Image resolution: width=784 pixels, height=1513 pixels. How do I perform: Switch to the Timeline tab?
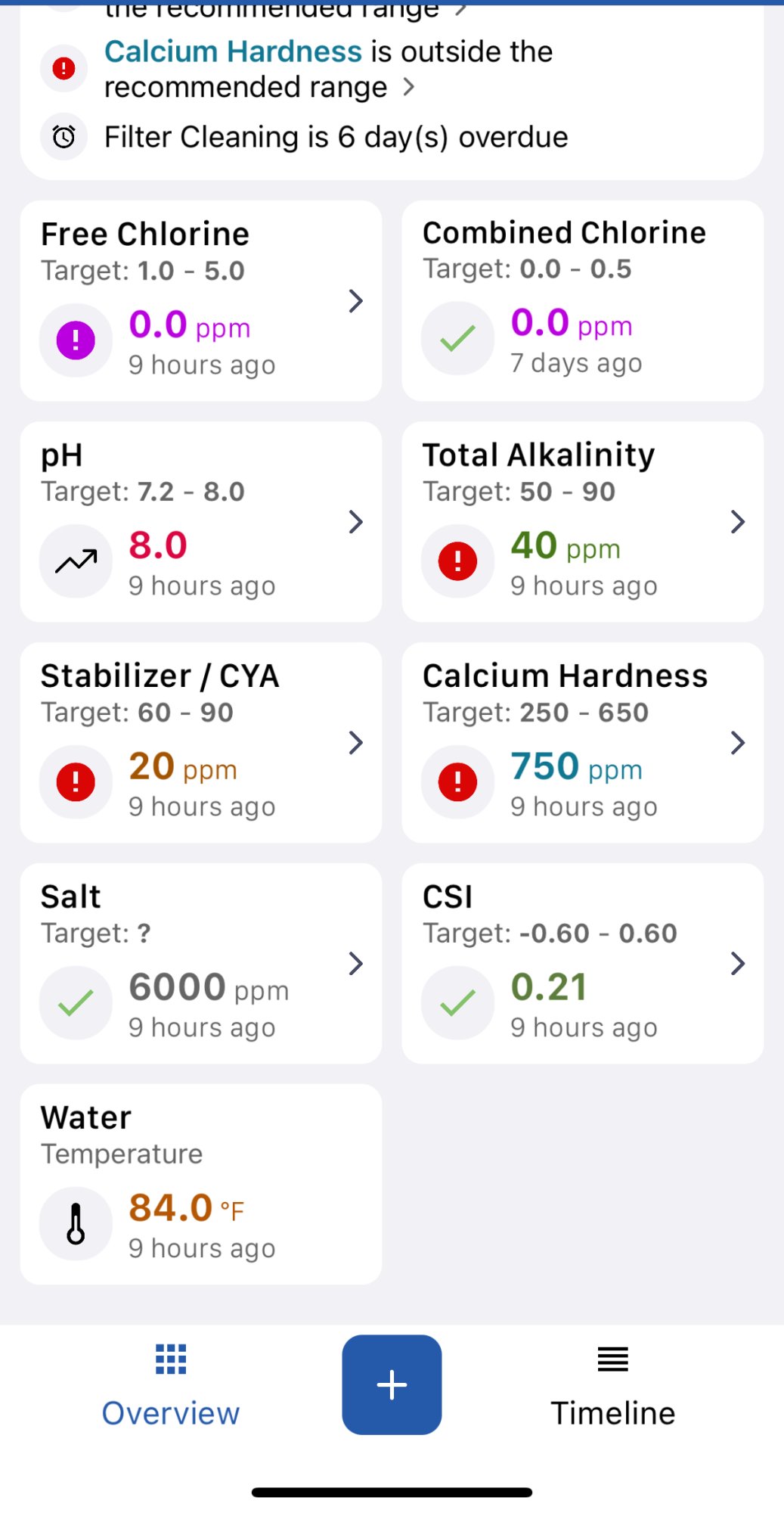(x=612, y=1386)
